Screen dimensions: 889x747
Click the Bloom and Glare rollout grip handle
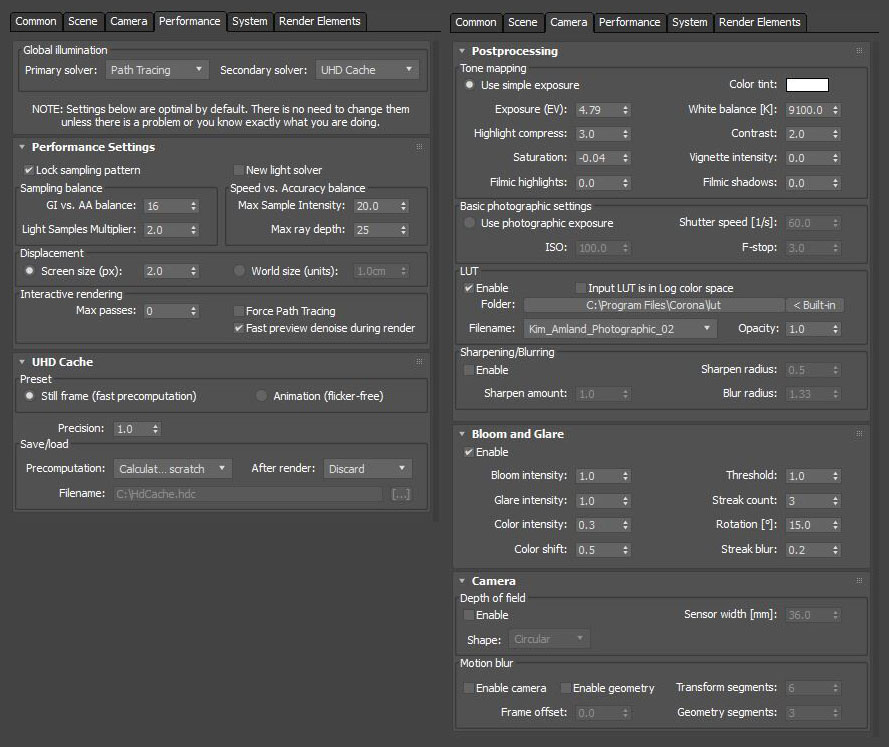pyautogui.click(x=859, y=434)
